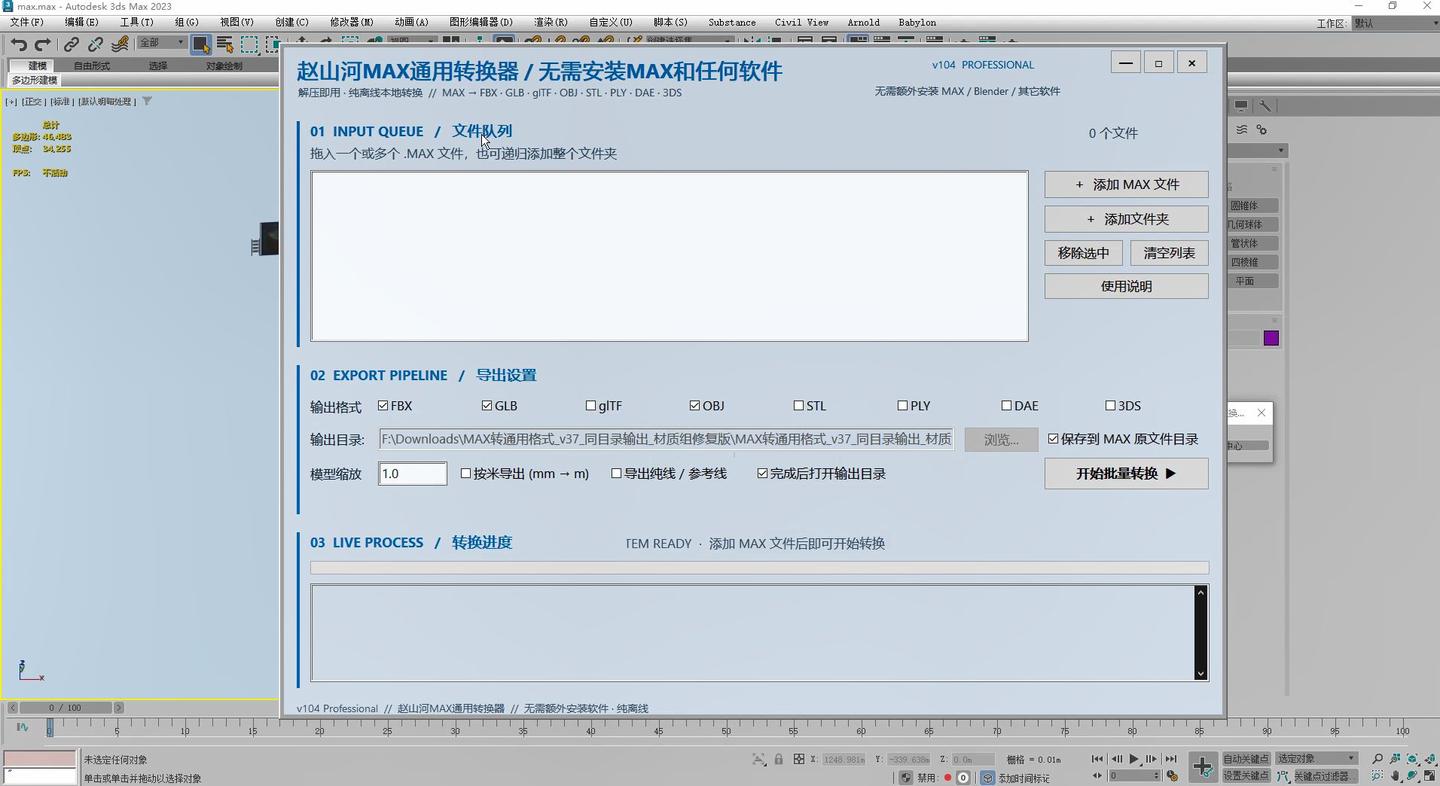This screenshot has height=786, width=1440.
Task: Click the purple object color swatch
Action: pyautogui.click(x=1271, y=338)
